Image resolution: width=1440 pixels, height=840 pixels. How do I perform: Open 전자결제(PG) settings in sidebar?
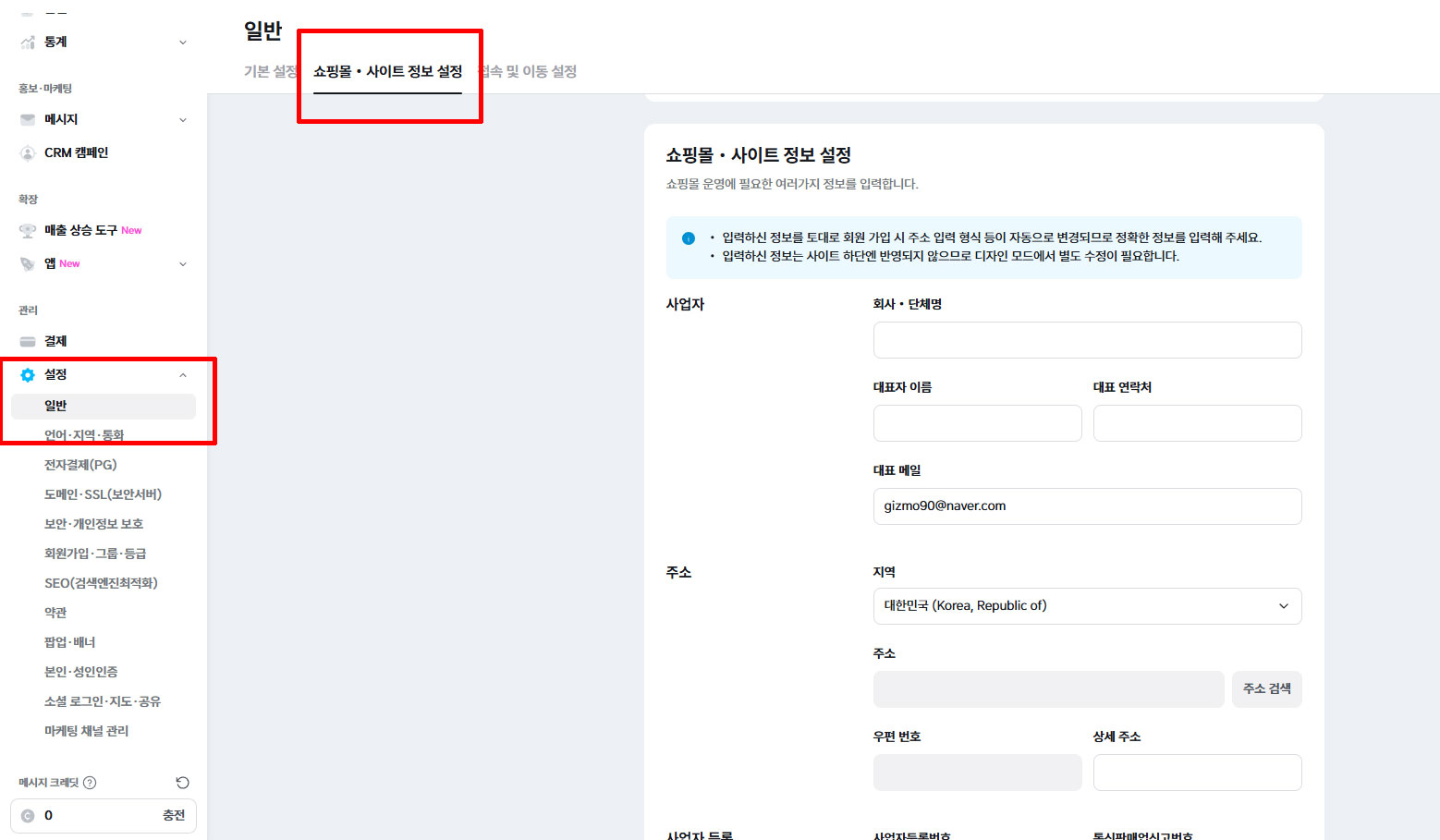(80, 465)
